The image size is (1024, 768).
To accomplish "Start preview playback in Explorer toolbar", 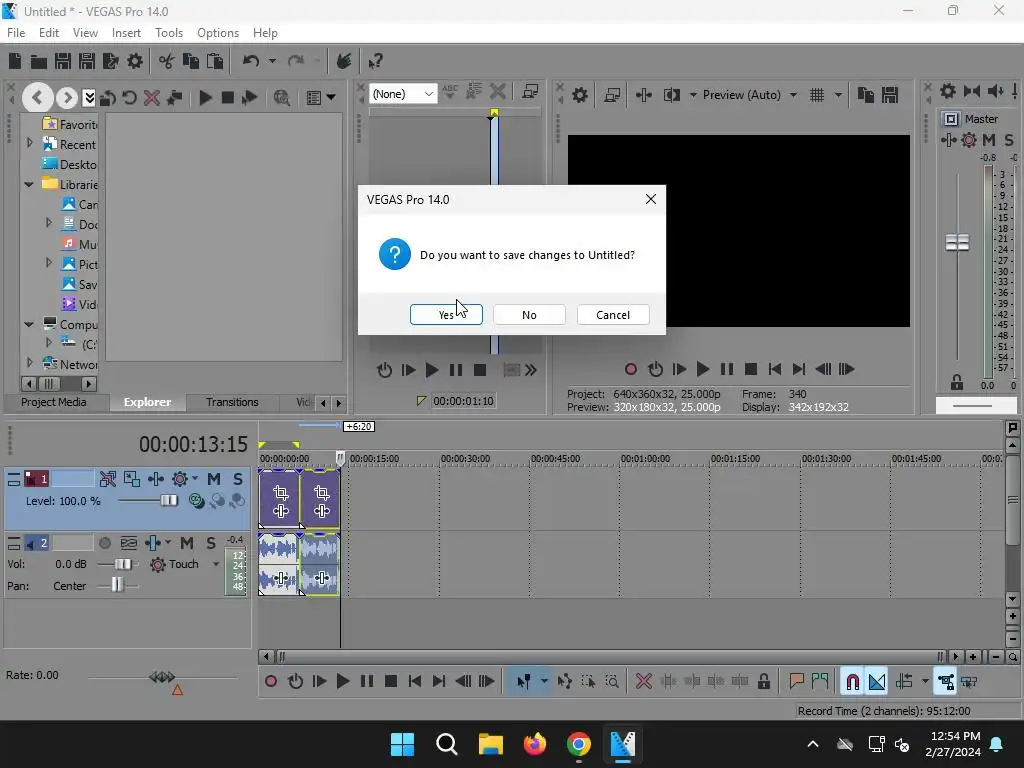I will point(205,98).
